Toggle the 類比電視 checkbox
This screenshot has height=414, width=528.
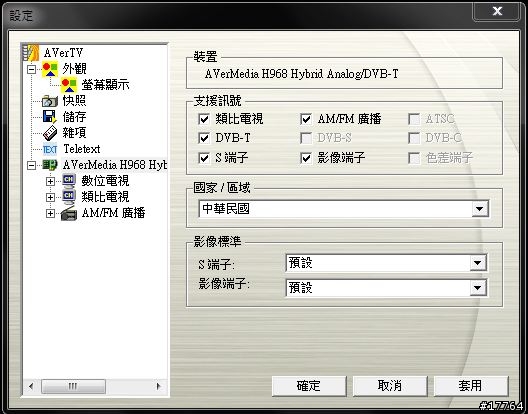click(204, 119)
